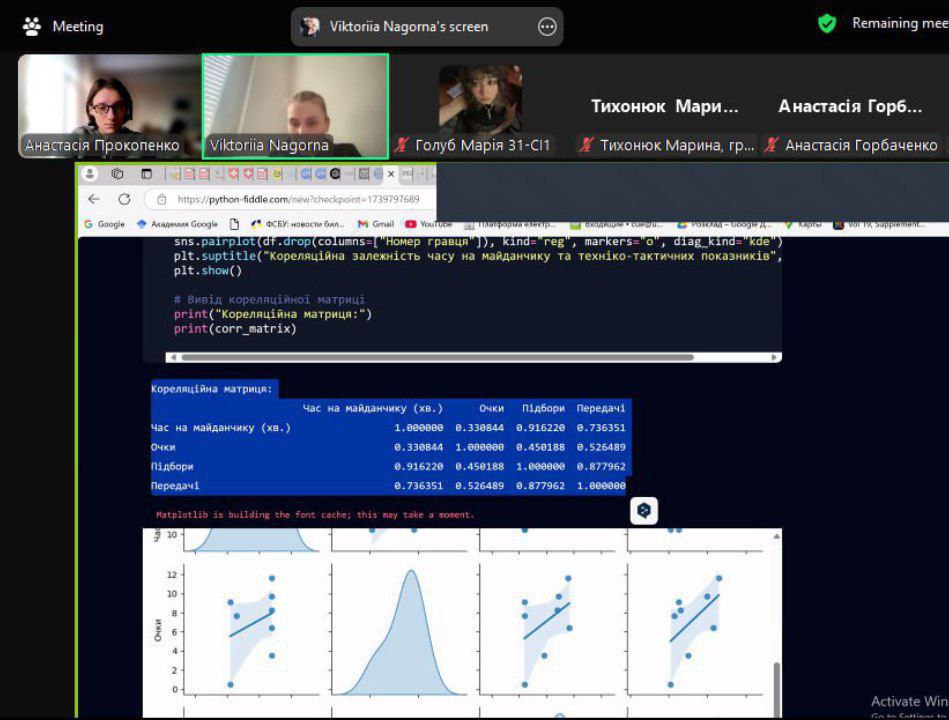Open the Академия Google bookmark
This screenshot has width=949, height=720.
pyautogui.click(x=177, y=224)
